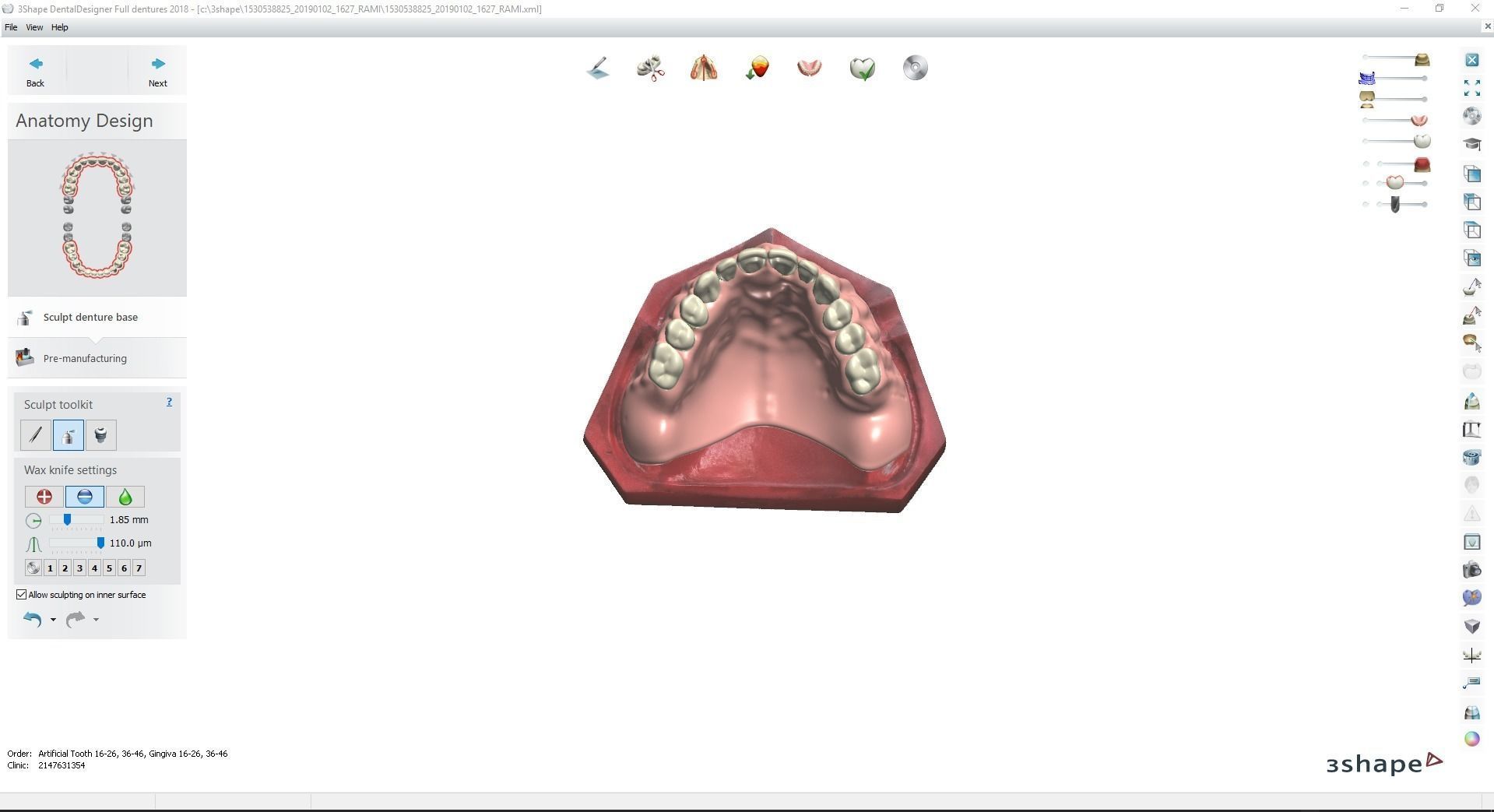
Task: Toggle the red denture base visibility dot
Action: point(1366,163)
